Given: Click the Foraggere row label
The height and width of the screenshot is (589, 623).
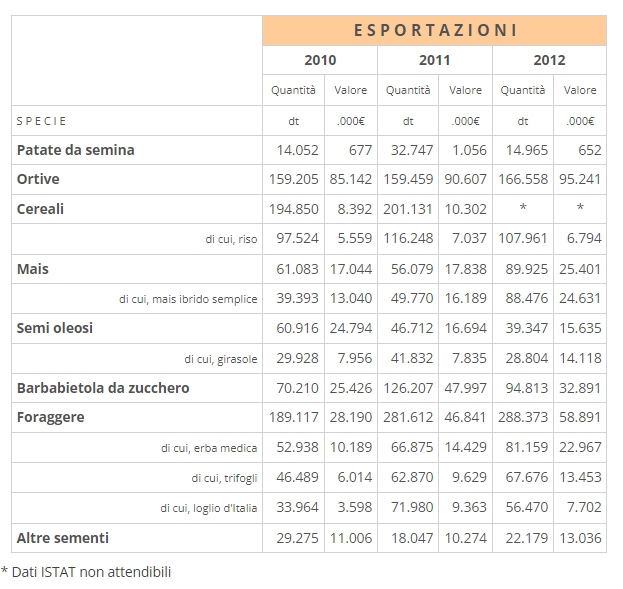Looking at the screenshot, I should click(x=51, y=417).
